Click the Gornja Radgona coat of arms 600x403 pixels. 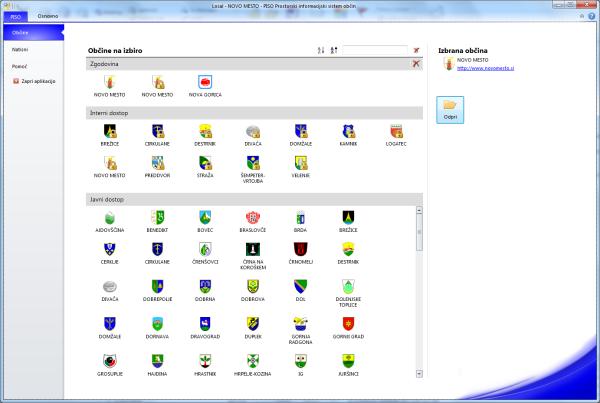click(300, 324)
